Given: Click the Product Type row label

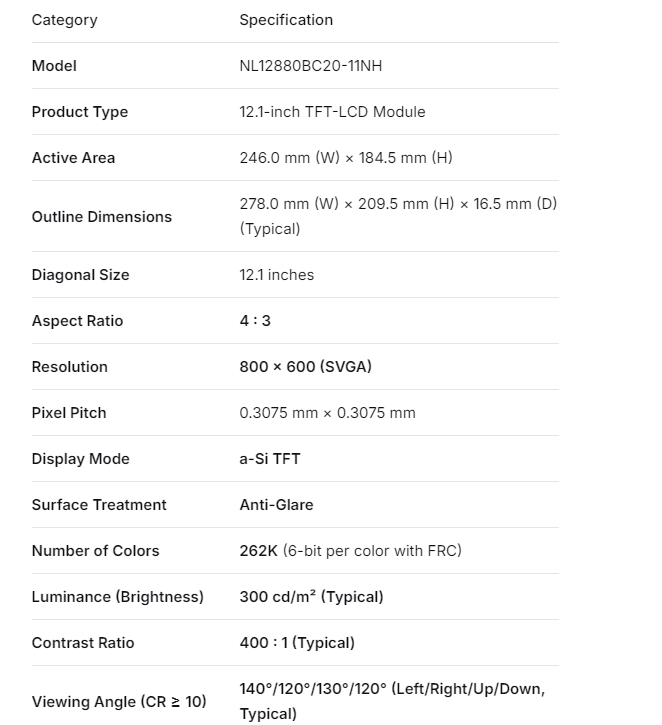Looking at the screenshot, I should (x=80, y=112).
